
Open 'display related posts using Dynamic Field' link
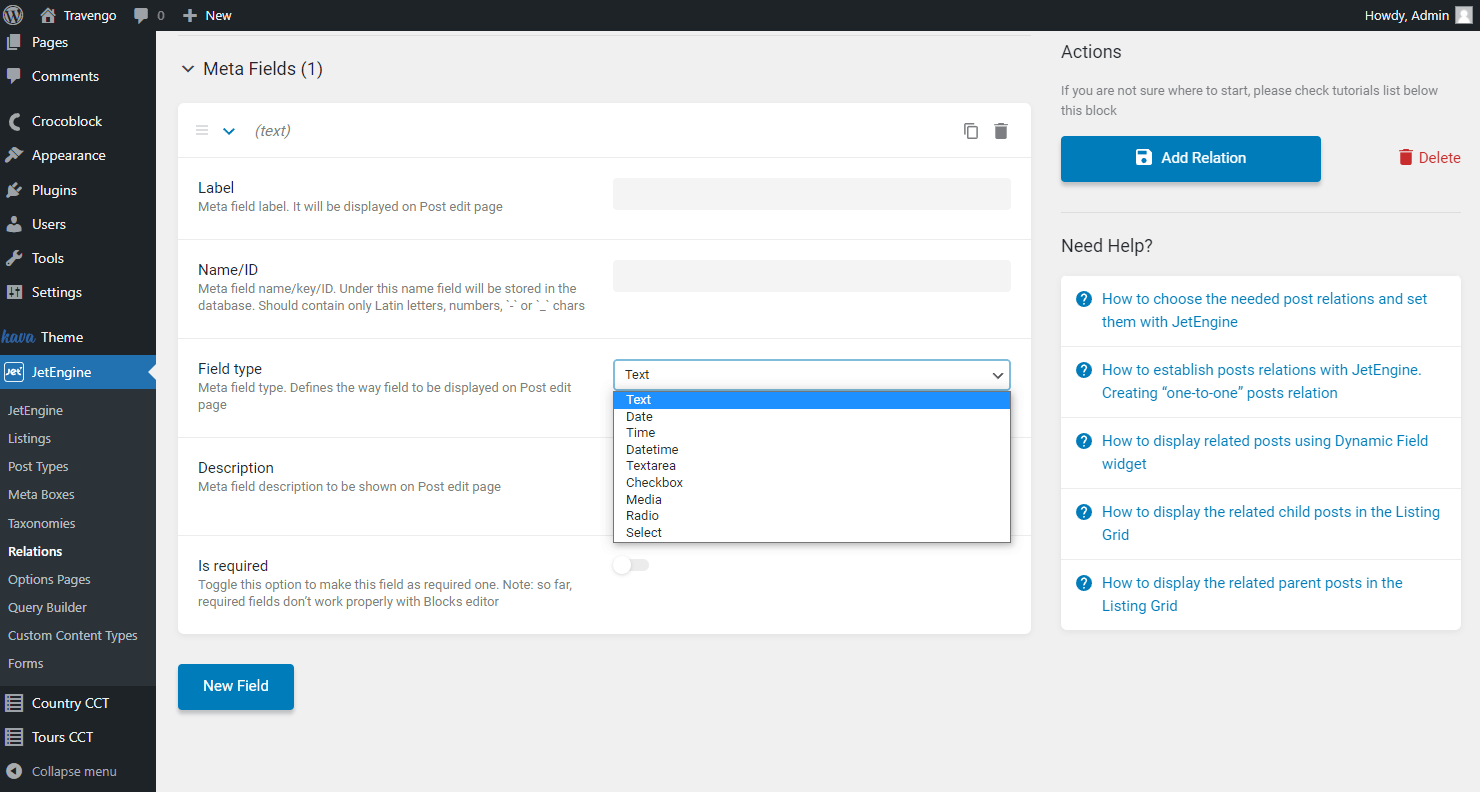point(1265,452)
